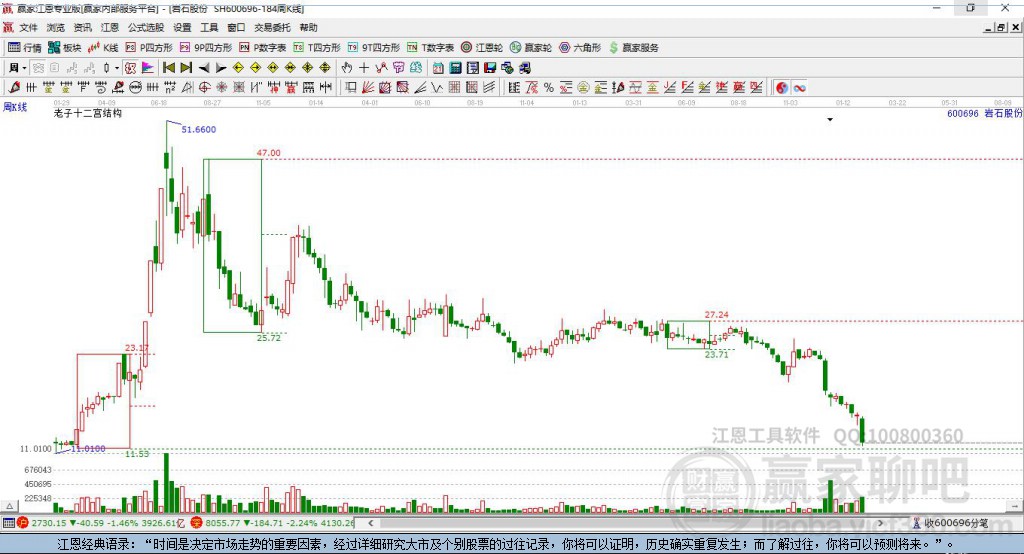Viewport: 1024px width, 554px height.
Task: Select the hand pan tool
Action: pyautogui.click(x=347, y=68)
